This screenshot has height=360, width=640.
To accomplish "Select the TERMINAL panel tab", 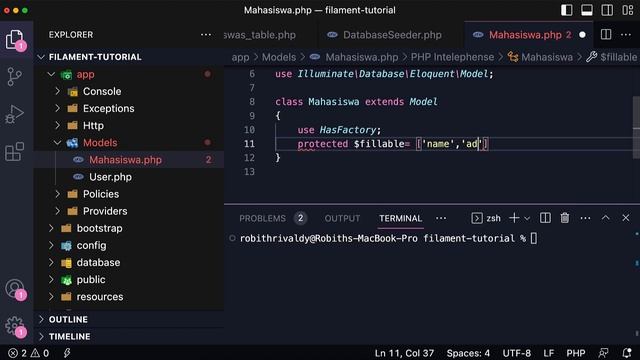I will point(400,218).
